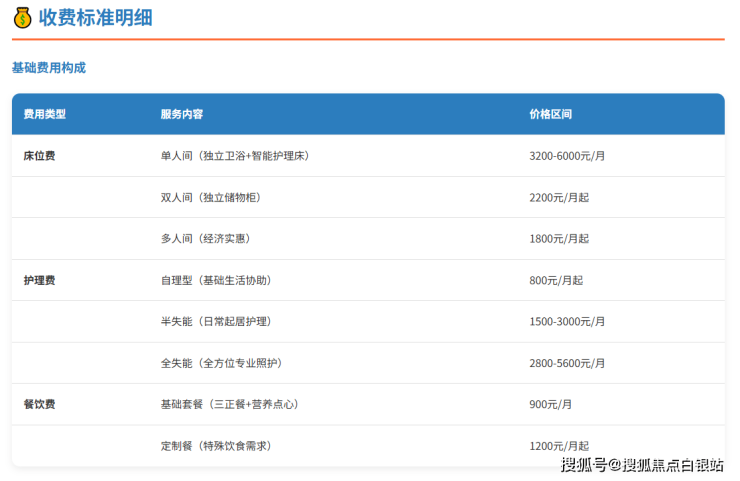
Task: Click the 2800-5600元/月 price
Action: [x=567, y=364]
